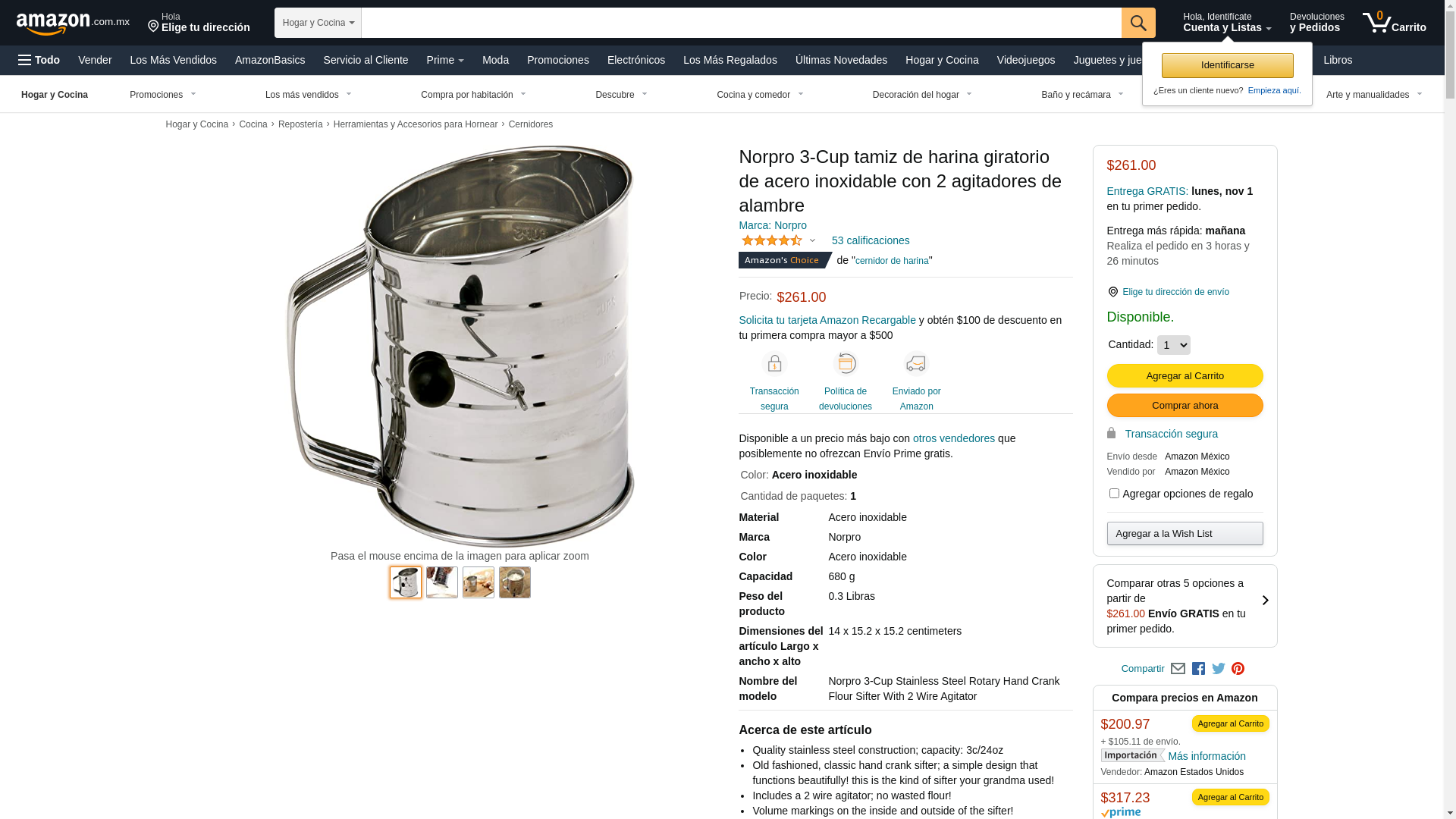Expand the star rating breakdown arrow

pos(812,241)
